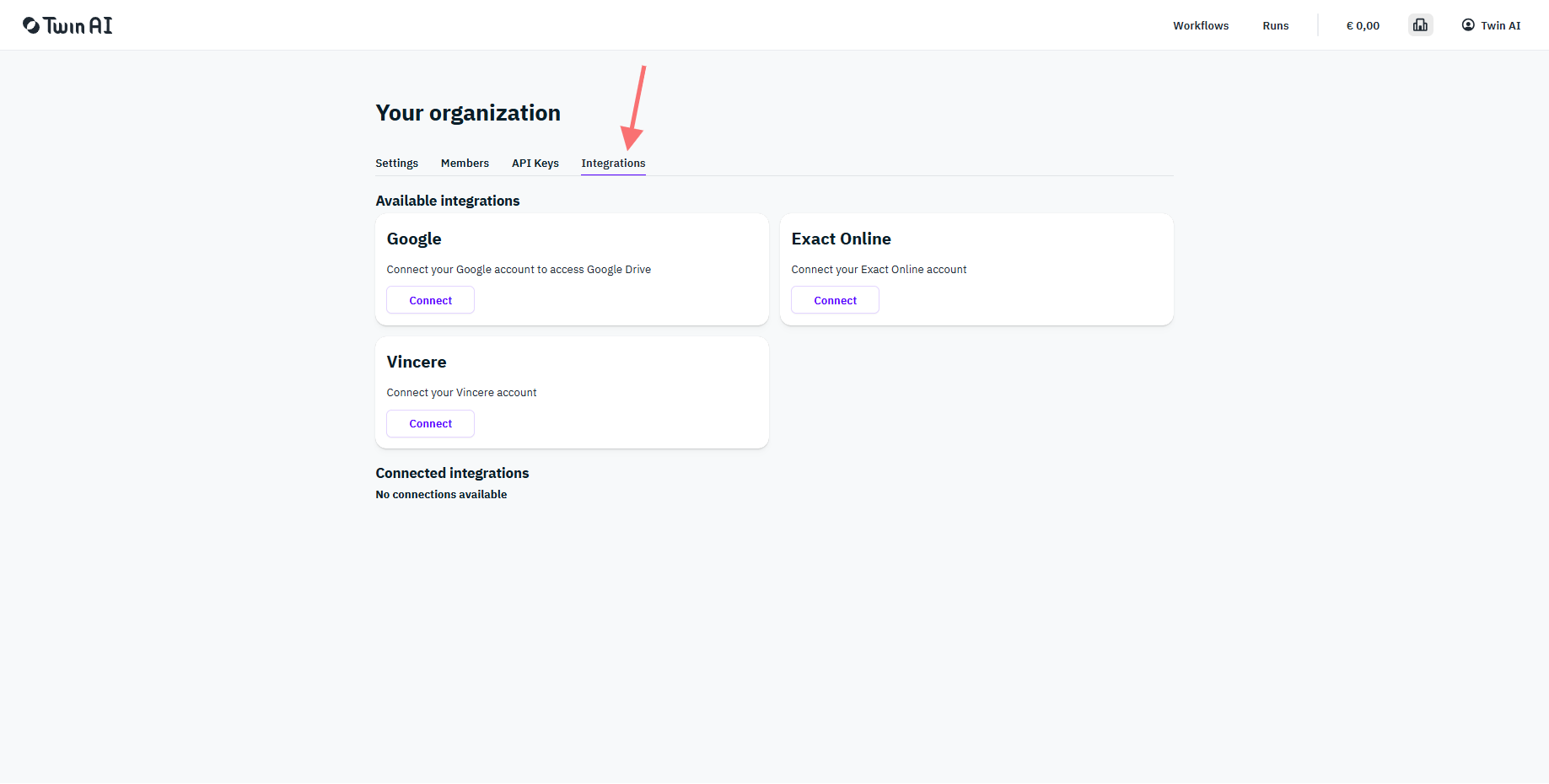Go to Runs in top navigation
Screen dimensions: 1549x784
pos(1276,25)
